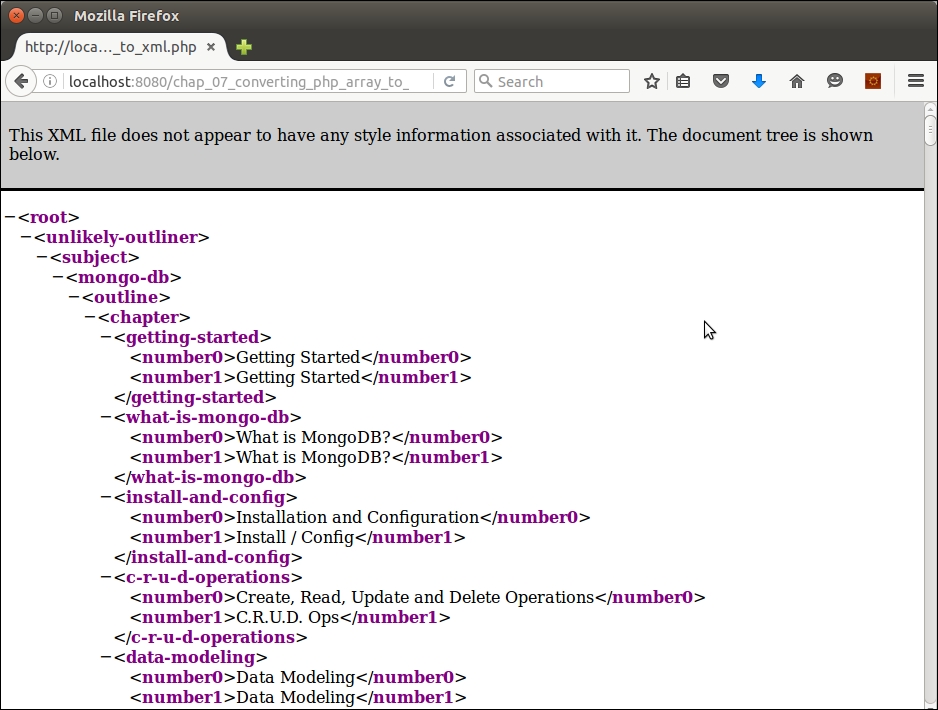Collapse the subject node
Image resolution: width=938 pixels, height=710 pixels.
42,257
